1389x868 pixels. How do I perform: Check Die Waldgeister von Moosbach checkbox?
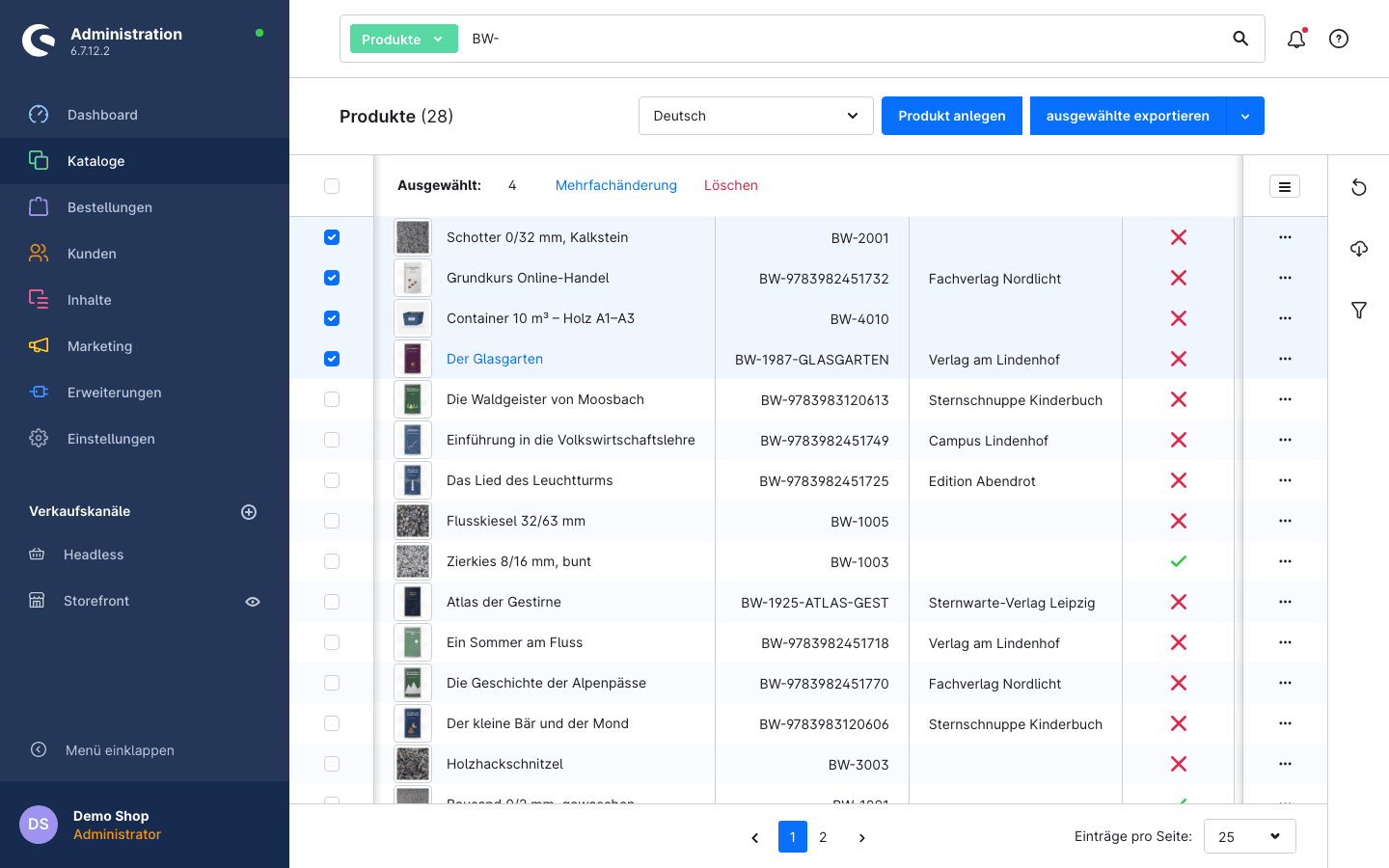coord(332,399)
